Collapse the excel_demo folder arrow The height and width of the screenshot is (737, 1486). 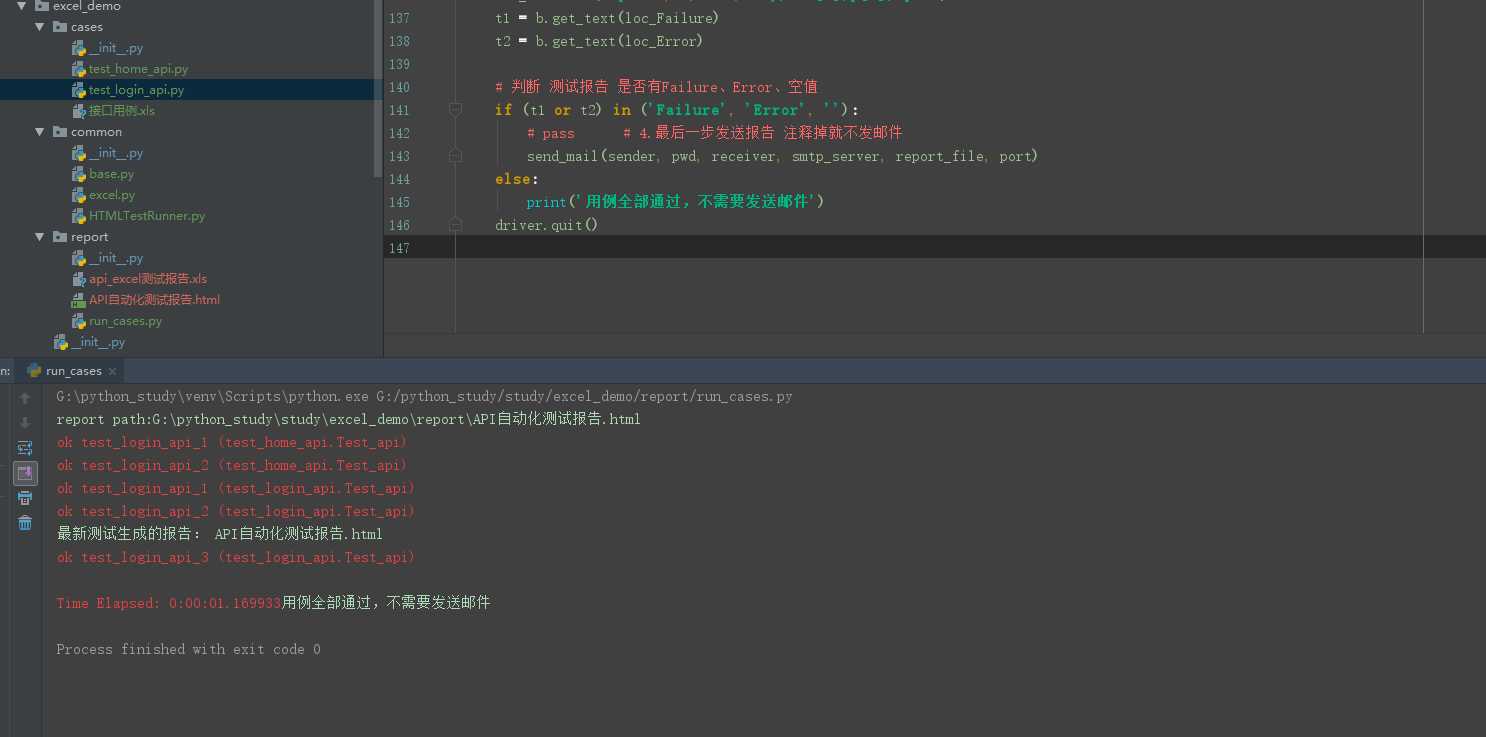tap(21, 6)
